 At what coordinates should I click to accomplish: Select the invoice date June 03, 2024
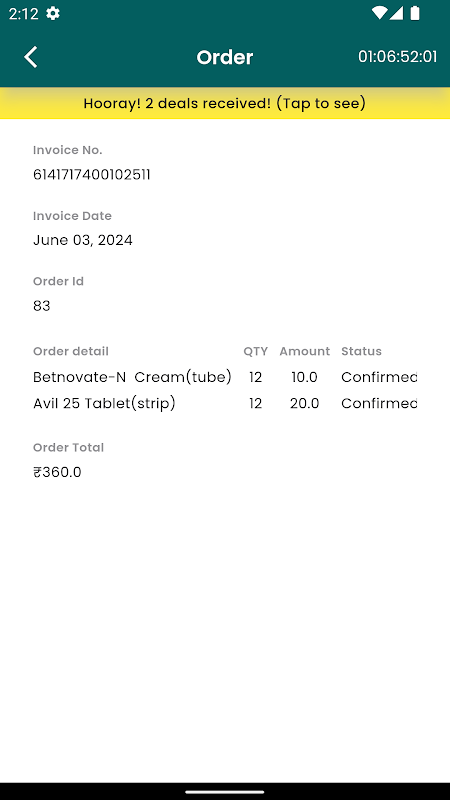[x=83, y=240]
